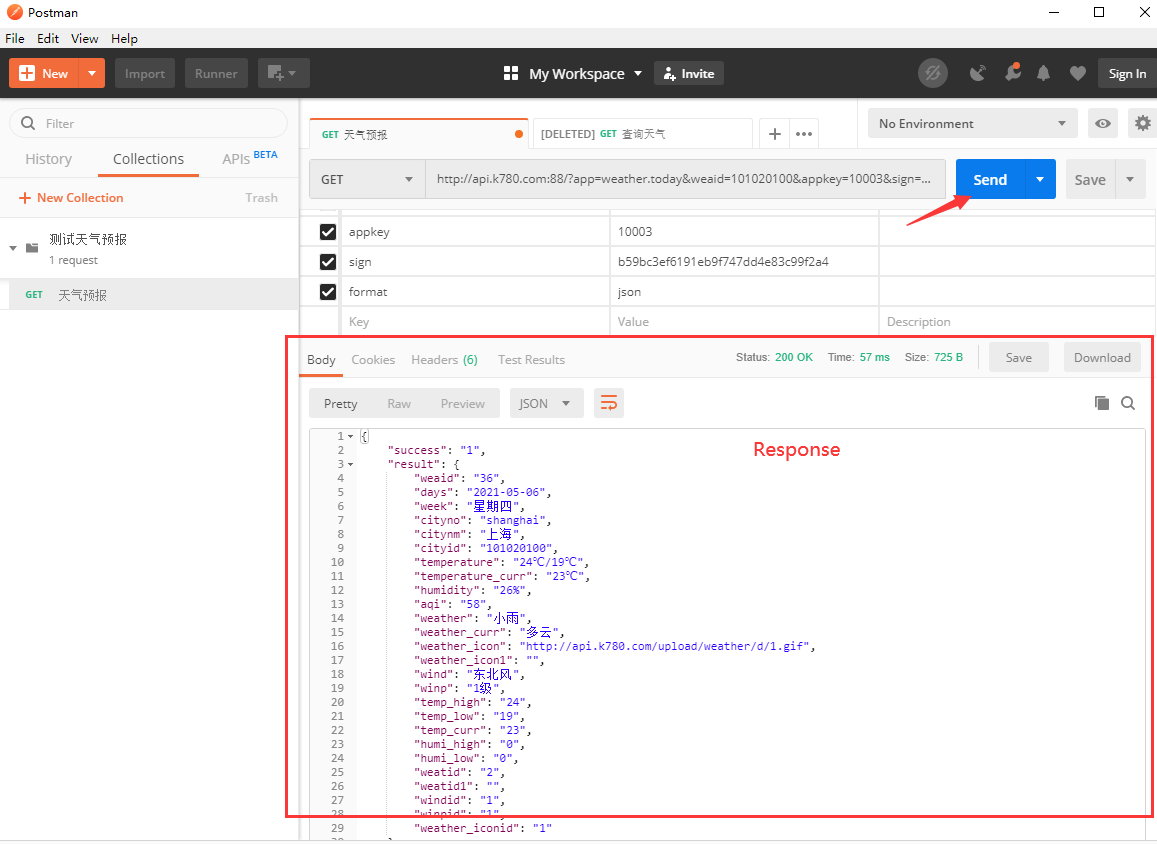1157x844 pixels.
Task: Switch to the APIs beta tab
Action: [x=249, y=158]
